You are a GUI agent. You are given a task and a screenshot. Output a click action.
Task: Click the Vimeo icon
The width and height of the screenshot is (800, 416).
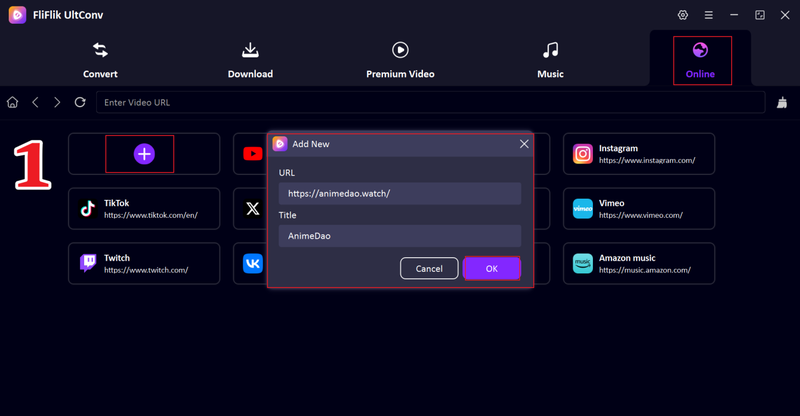(583, 208)
